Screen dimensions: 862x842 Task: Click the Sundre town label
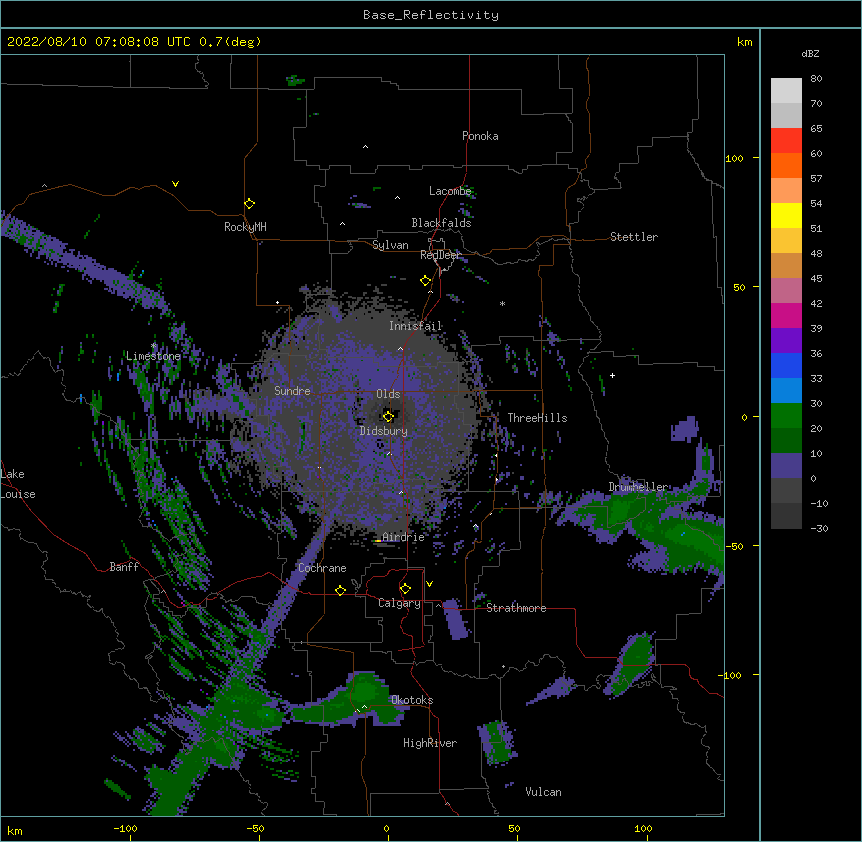coord(292,391)
